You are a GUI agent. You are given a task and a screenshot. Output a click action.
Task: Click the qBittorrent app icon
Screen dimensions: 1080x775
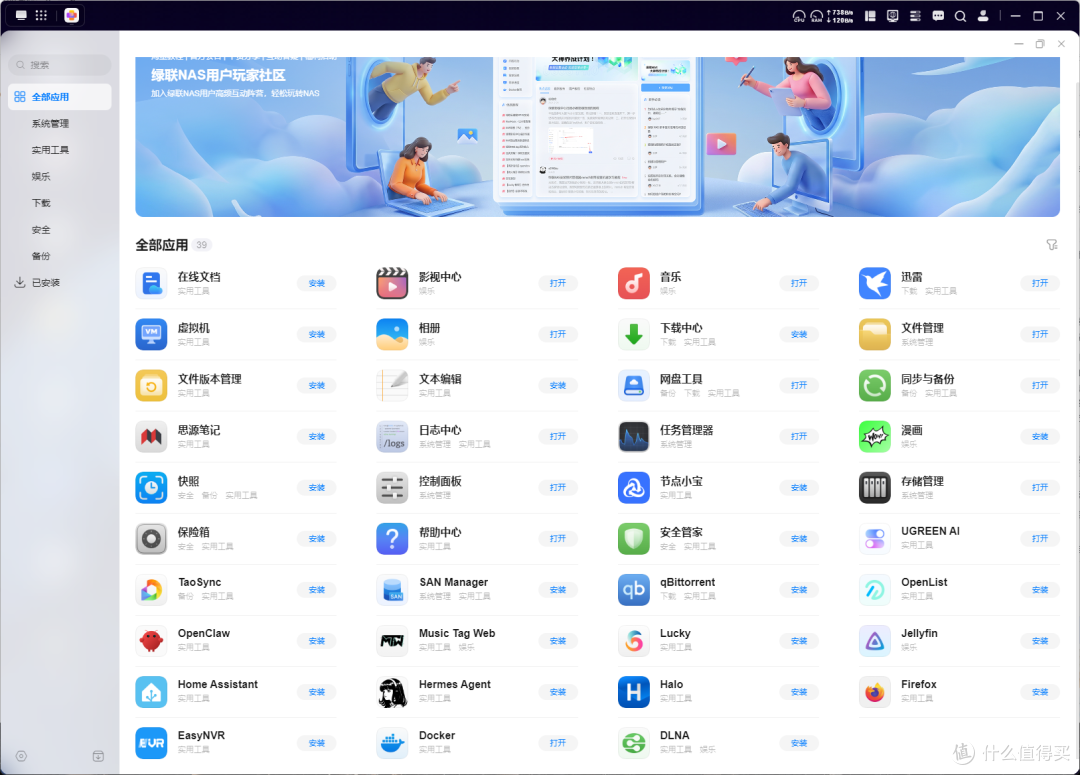pyautogui.click(x=634, y=590)
